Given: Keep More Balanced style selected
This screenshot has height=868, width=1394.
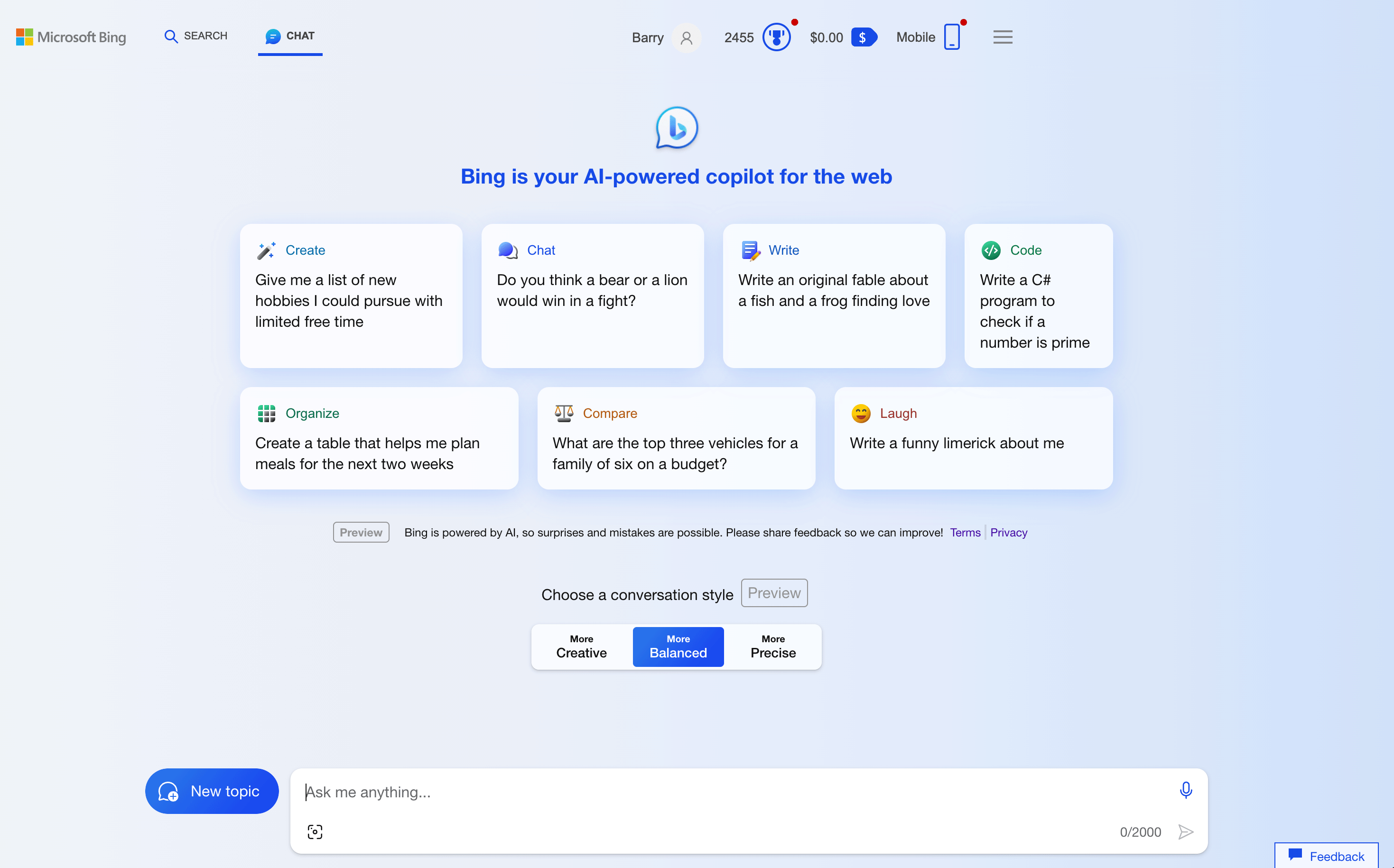Looking at the screenshot, I should tap(678, 646).
